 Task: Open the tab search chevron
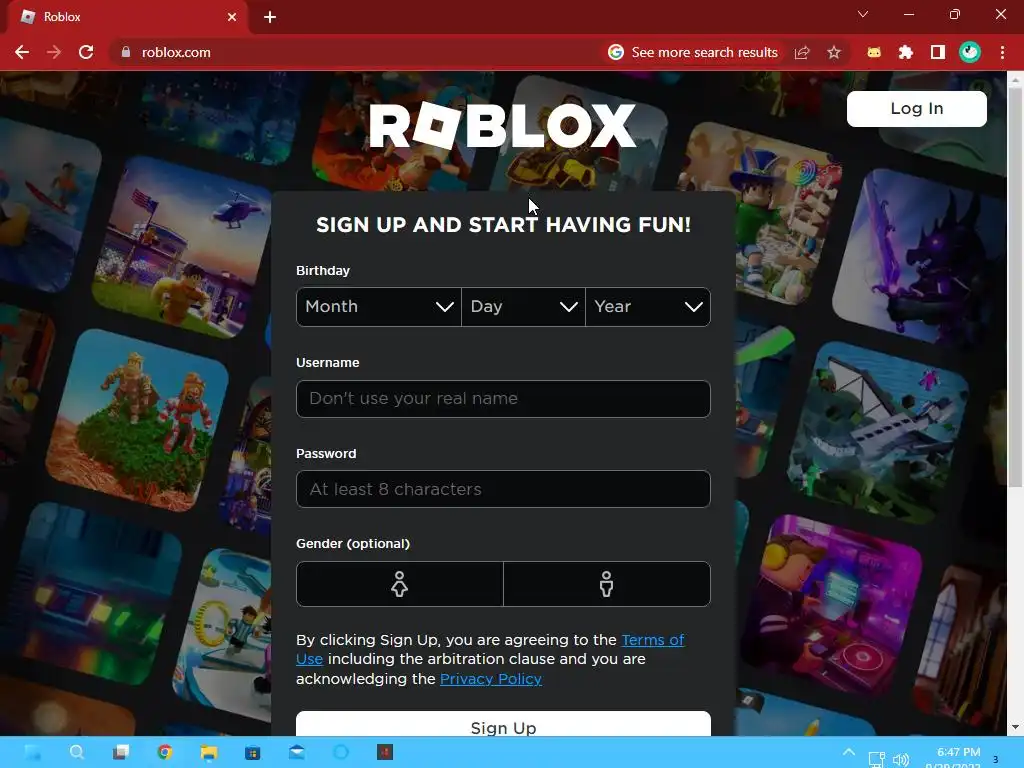[863, 14]
